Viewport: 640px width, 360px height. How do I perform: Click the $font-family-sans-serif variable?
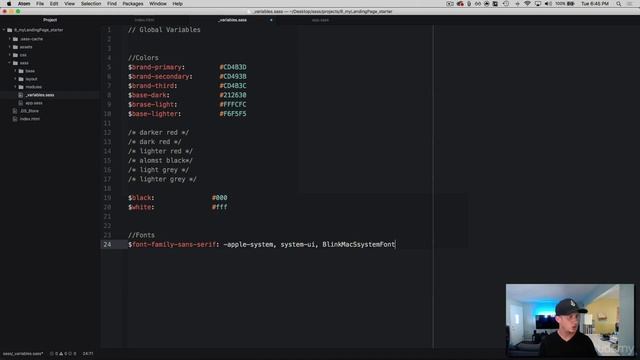tap(172, 244)
